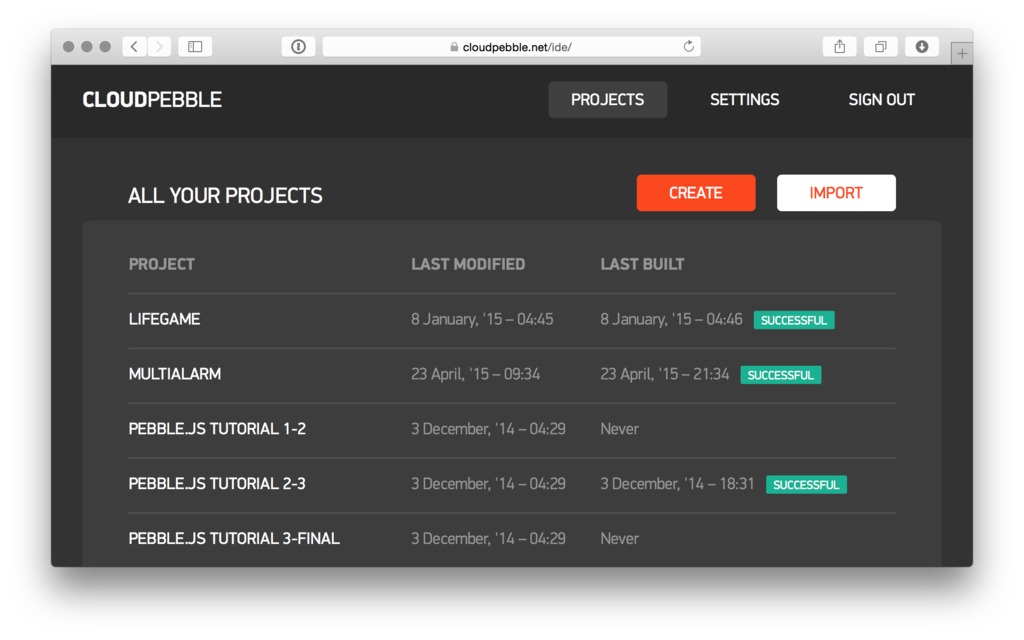Add a new tab with plus button

pyautogui.click(x=962, y=54)
